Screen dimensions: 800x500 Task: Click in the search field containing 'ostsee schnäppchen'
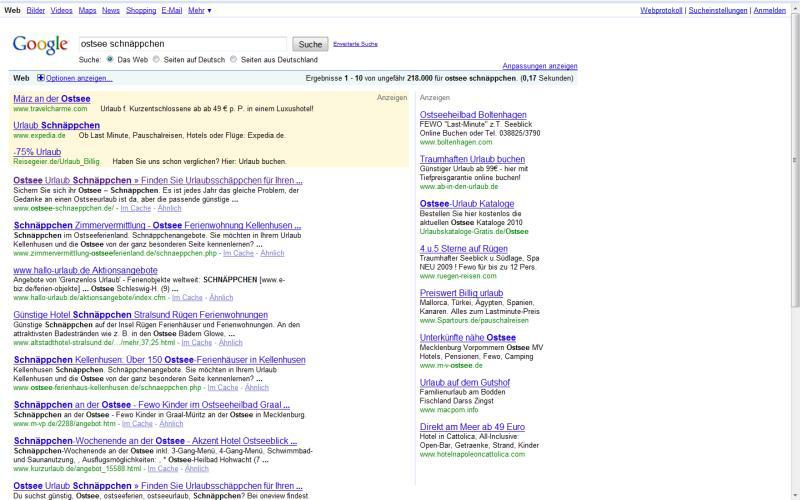(183, 44)
